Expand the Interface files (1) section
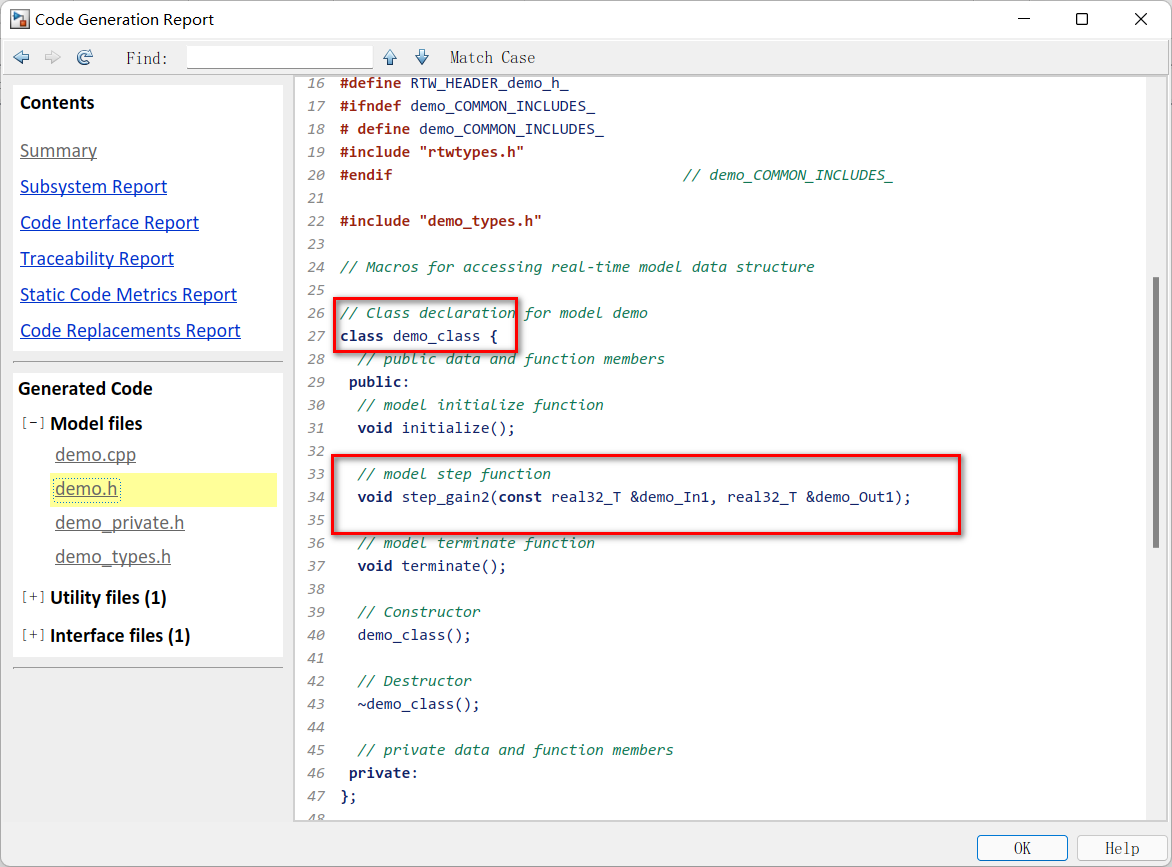This screenshot has width=1172, height=867. [x=33, y=635]
